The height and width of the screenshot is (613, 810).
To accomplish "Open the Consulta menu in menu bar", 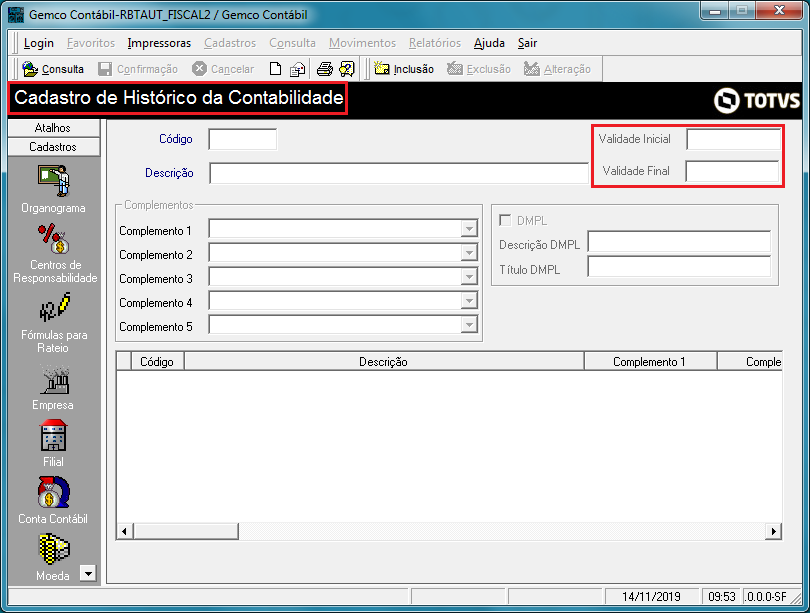I will pyautogui.click(x=292, y=43).
